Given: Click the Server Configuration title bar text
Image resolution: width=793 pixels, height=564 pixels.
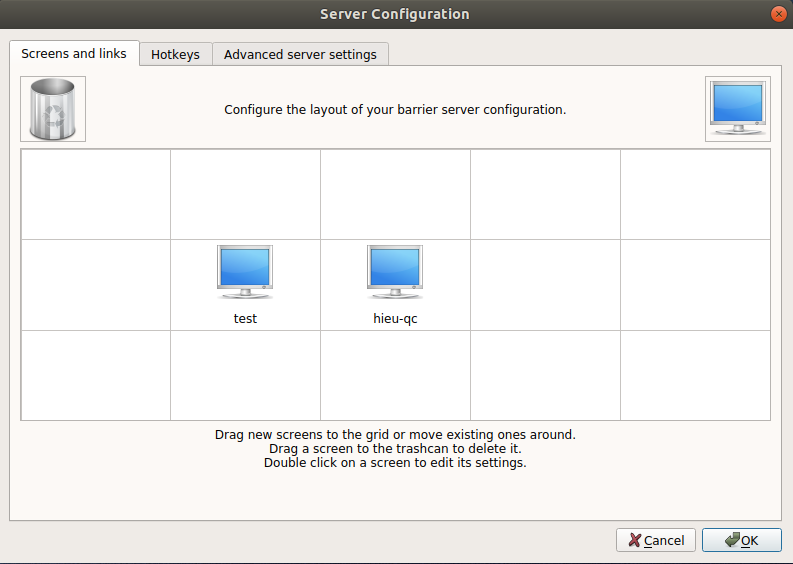Looking at the screenshot, I should 395,14.
